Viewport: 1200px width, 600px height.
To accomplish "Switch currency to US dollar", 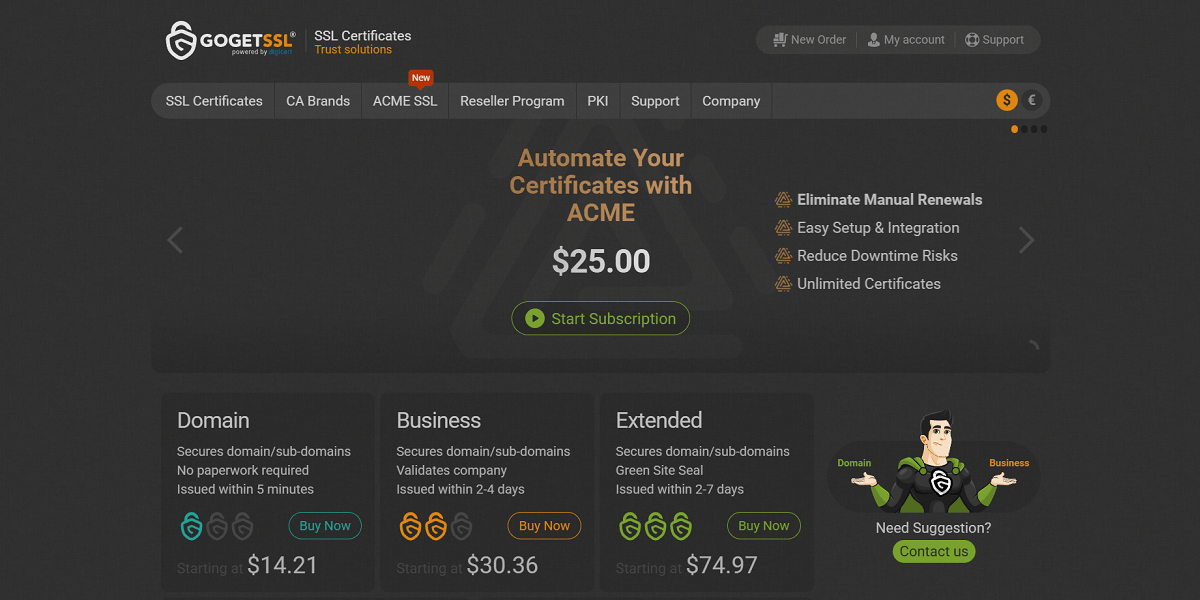I will [1007, 100].
